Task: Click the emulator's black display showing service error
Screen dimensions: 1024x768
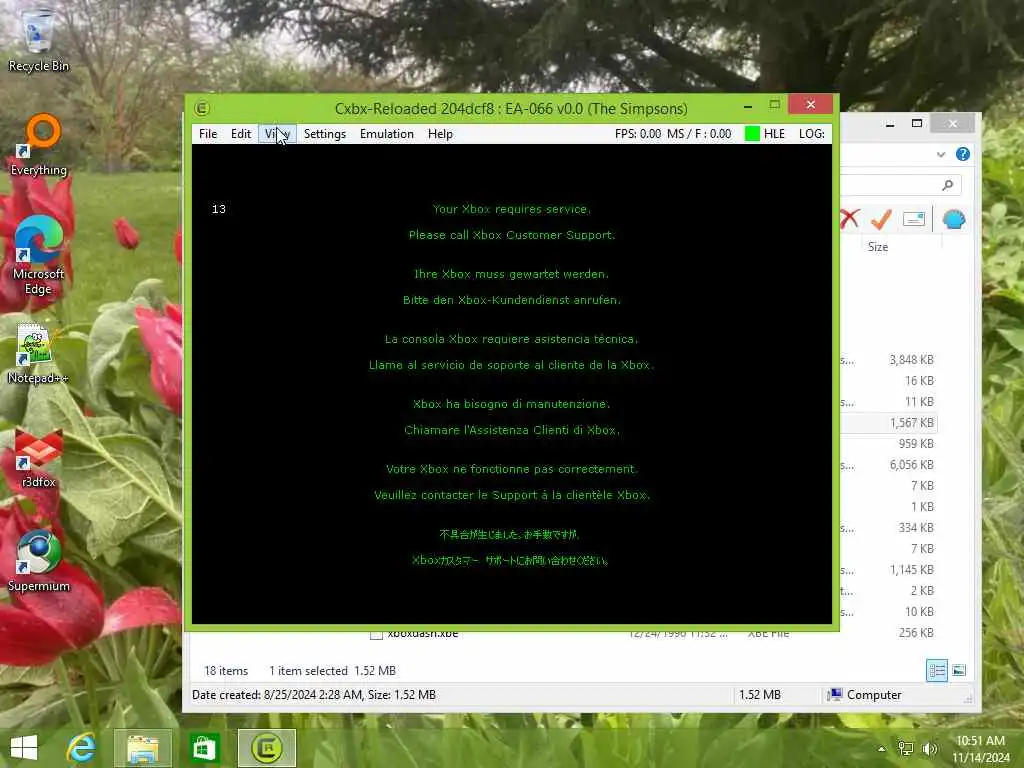Action: tap(511, 384)
